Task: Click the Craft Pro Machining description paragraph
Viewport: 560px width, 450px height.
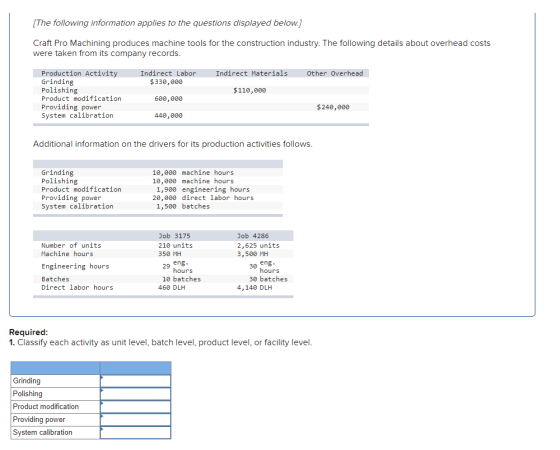Action: (x=261, y=48)
